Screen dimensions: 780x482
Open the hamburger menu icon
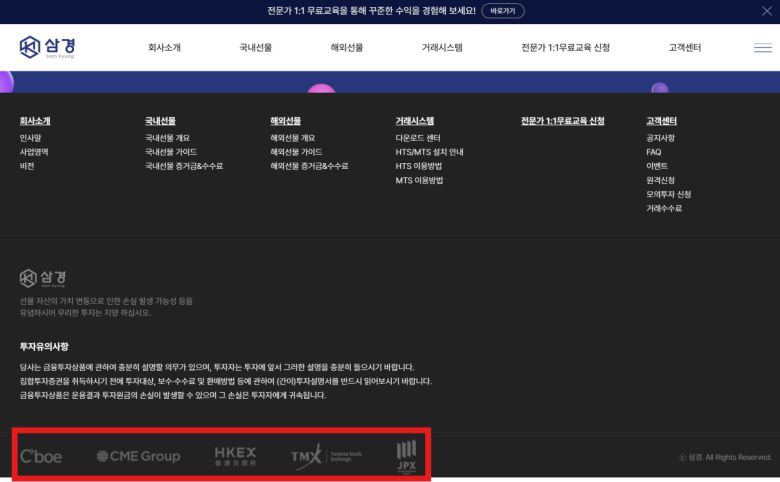(762, 48)
